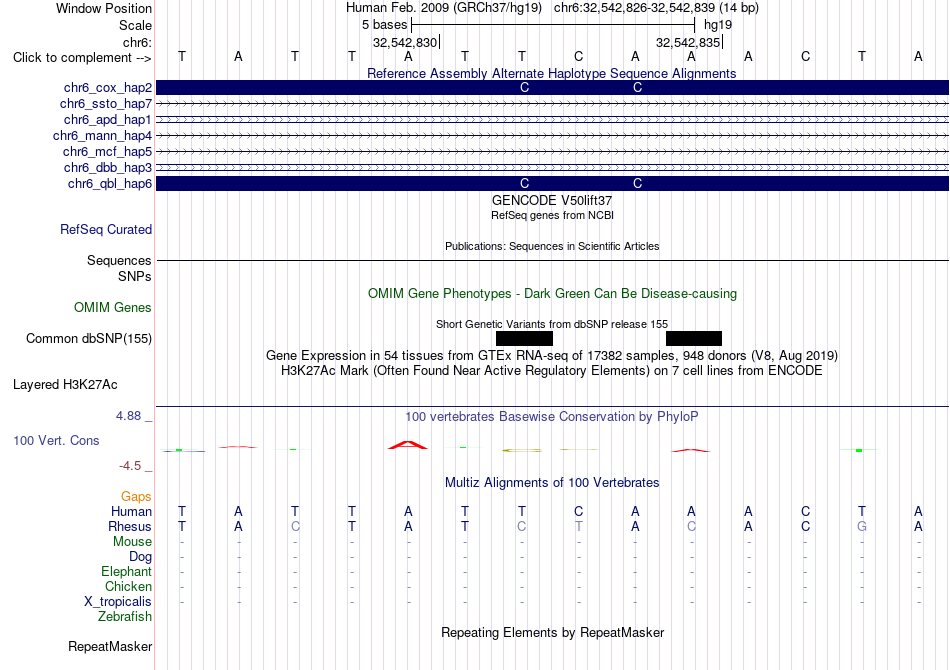The width and height of the screenshot is (950, 670).
Task: Click the 32,542,835 position marker
Action: [688, 42]
